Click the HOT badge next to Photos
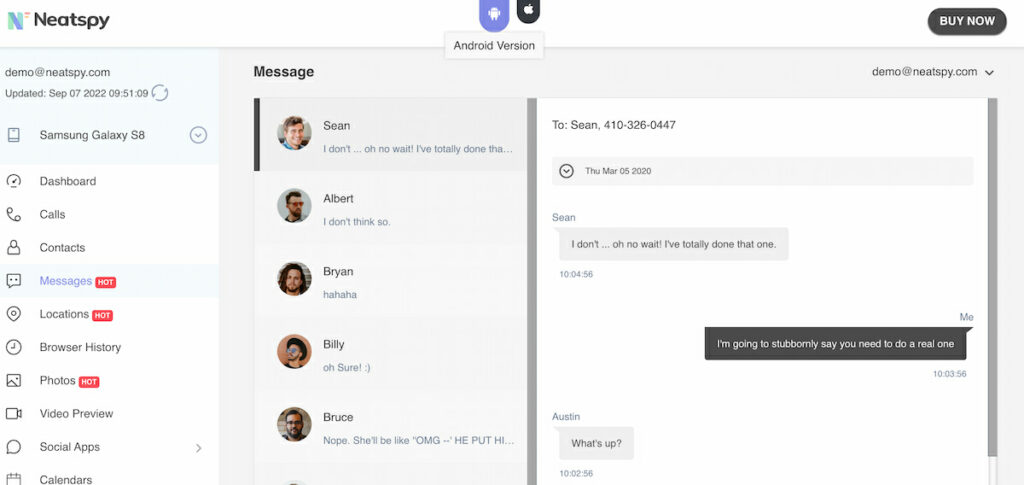This screenshot has width=1024, height=485. pos(89,383)
